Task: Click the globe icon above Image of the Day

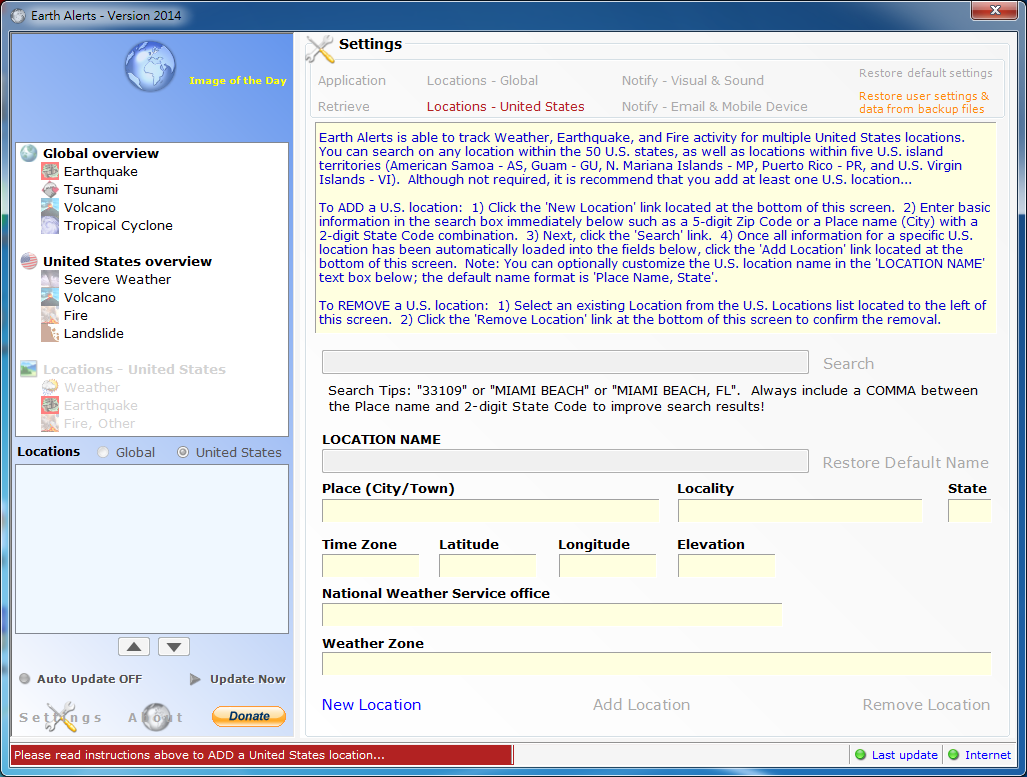Action: (x=150, y=66)
